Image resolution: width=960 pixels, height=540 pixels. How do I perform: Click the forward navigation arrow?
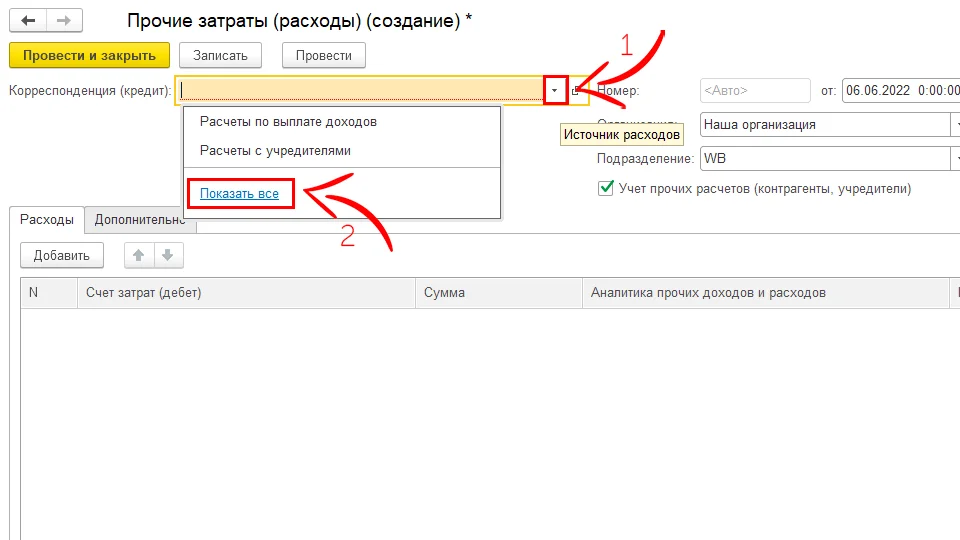coord(64,20)
